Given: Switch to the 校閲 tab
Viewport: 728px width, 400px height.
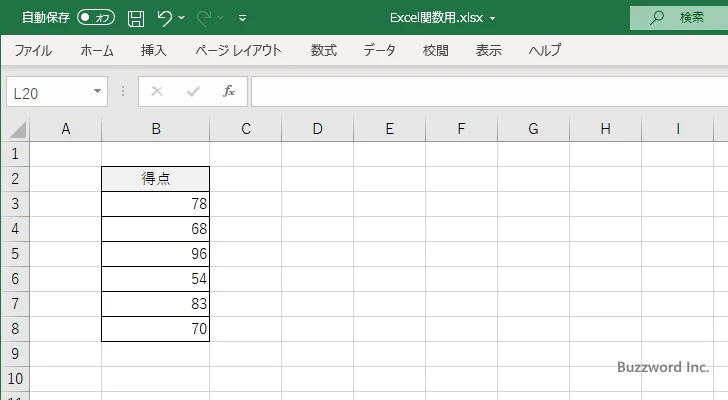Looking at the screenshot, I should tap(436, 50).
